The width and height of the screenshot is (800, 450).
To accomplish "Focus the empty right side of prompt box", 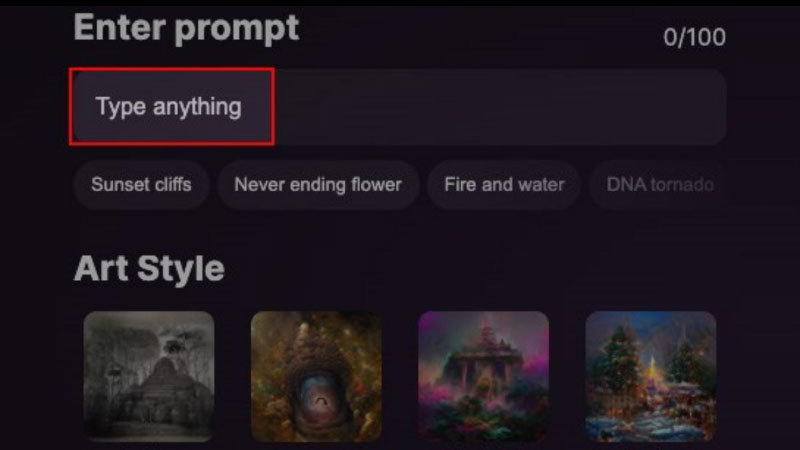I will pos(500,107).
